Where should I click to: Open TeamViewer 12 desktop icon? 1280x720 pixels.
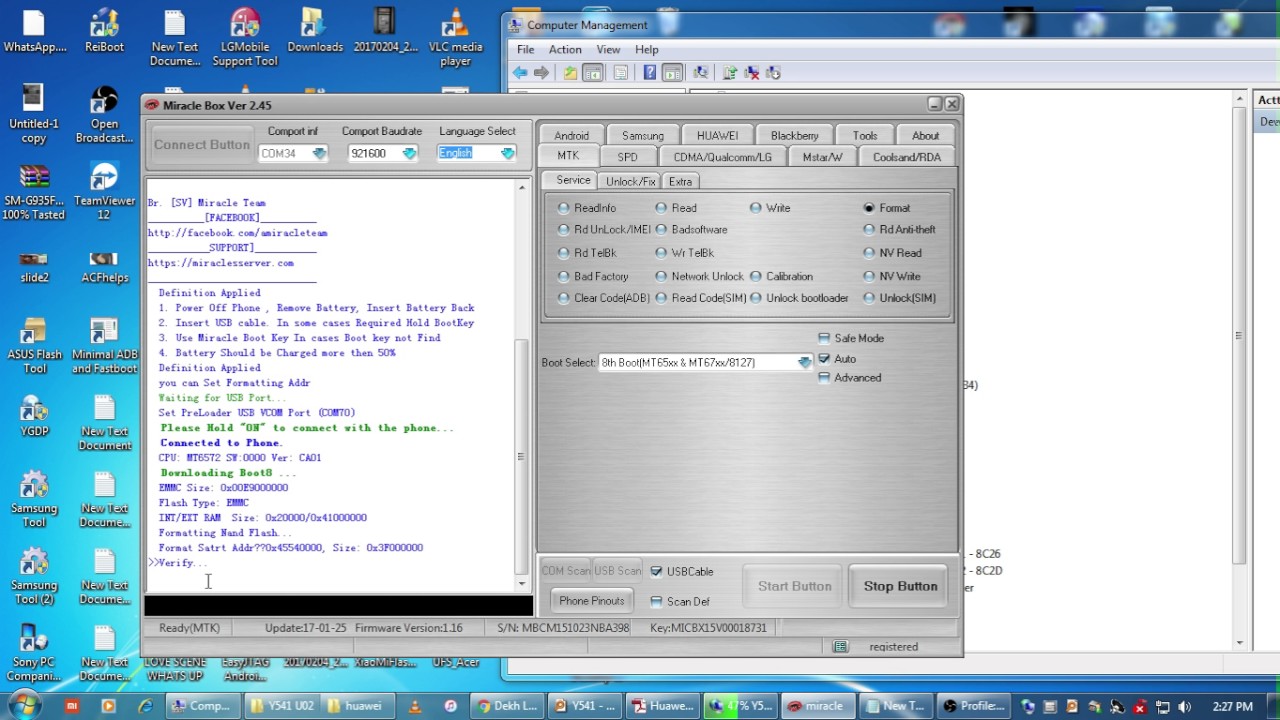coord(104,192)
